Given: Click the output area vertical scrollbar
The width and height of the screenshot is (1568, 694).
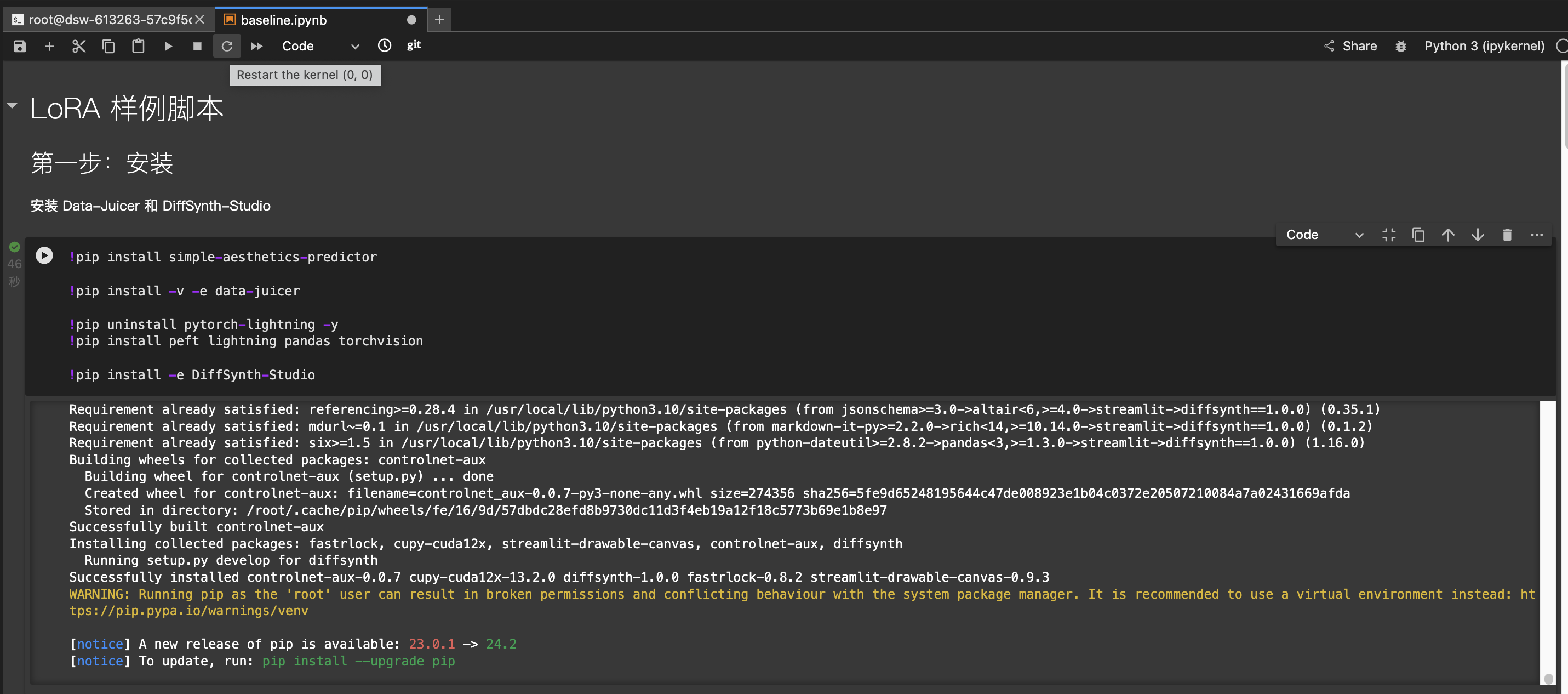Looking at the screenshot, I should [1548, 541].
